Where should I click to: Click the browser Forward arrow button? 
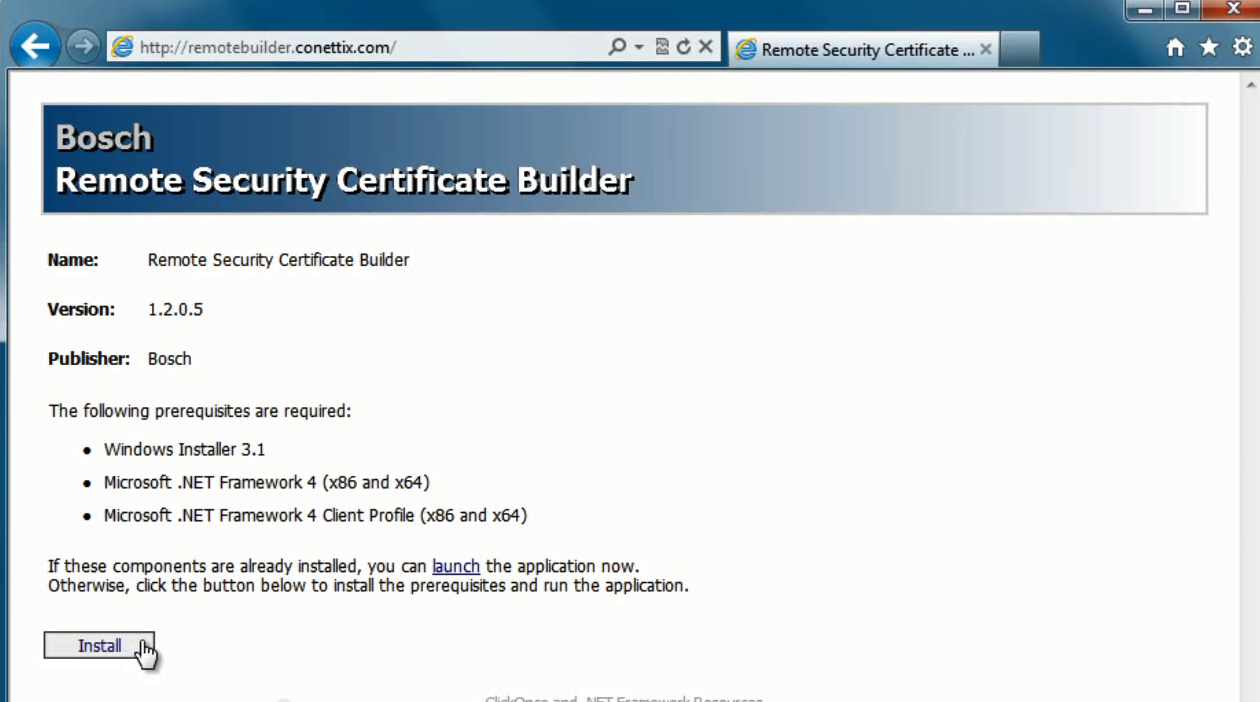[x=84, y=46]
